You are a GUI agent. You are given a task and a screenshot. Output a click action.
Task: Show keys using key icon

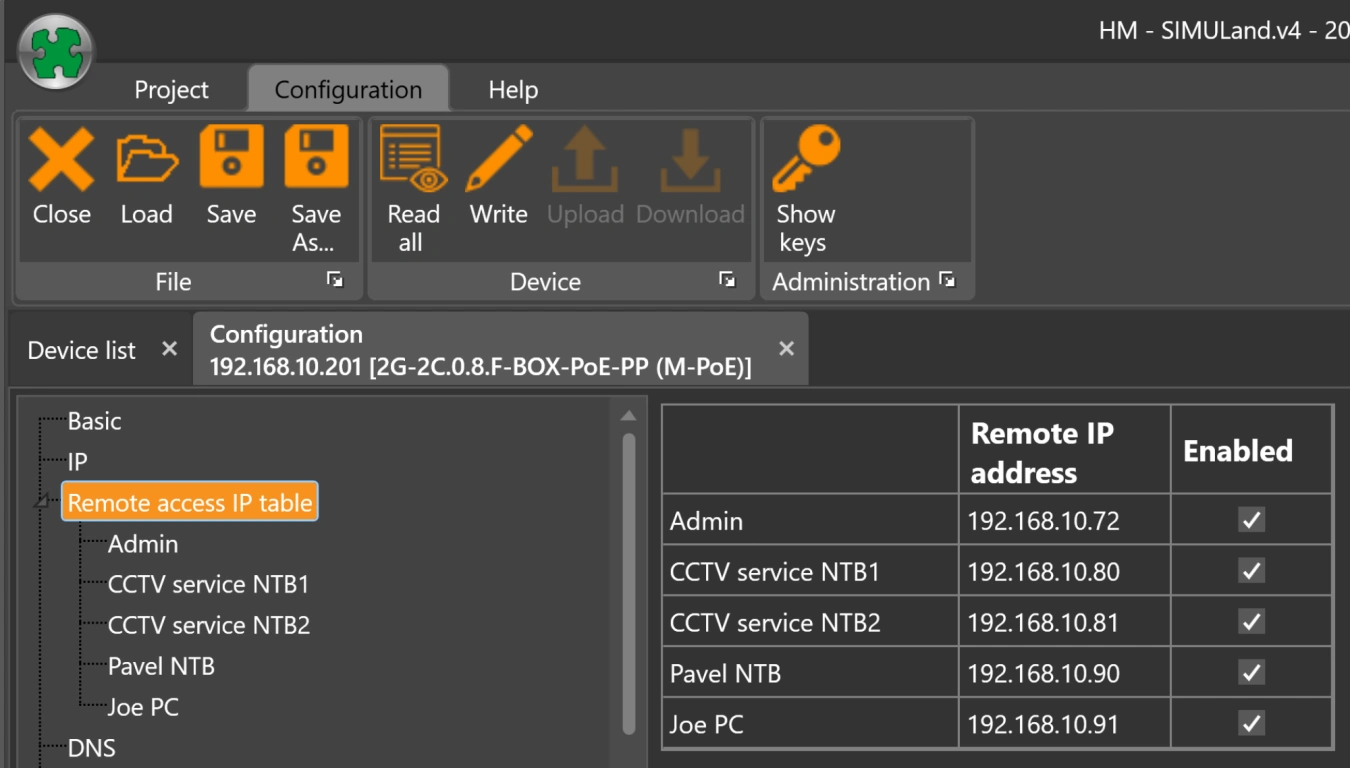[805, 159]
